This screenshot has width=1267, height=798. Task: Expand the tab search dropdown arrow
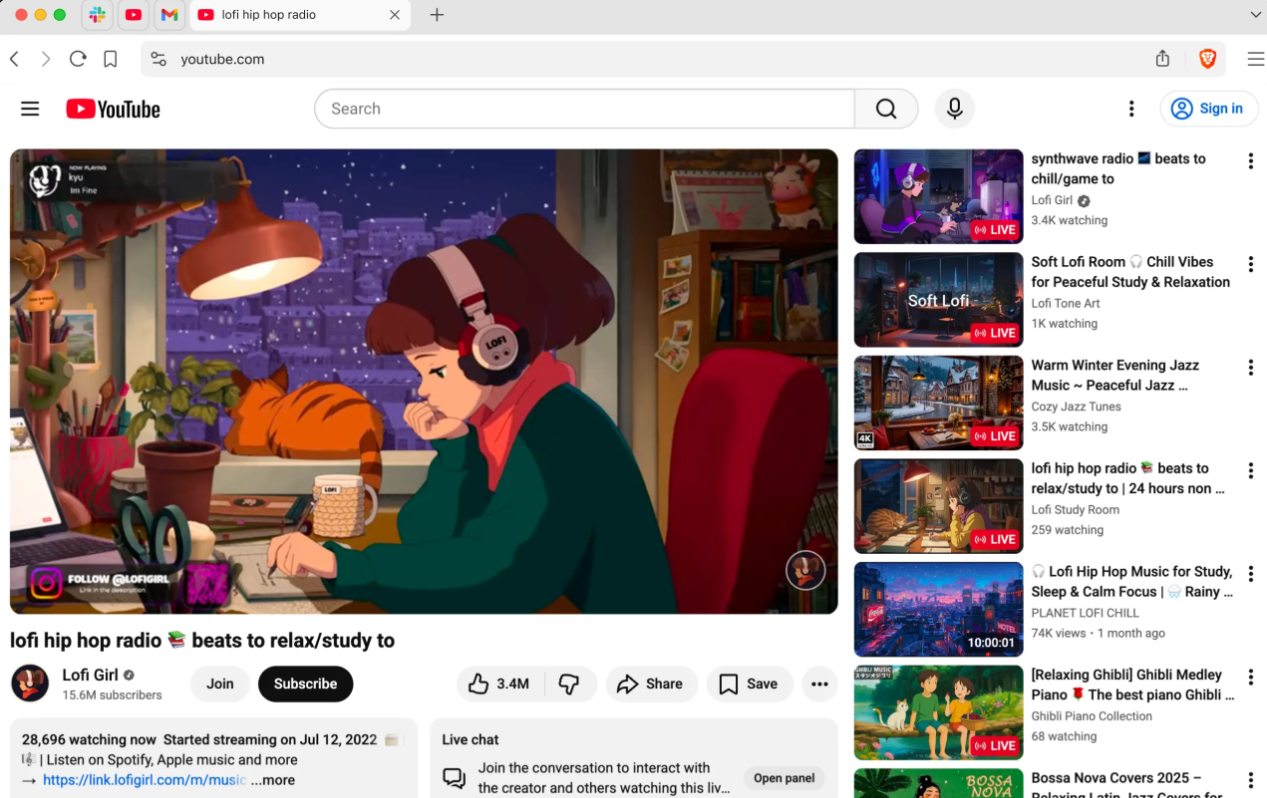click(x=1256, y=15)
